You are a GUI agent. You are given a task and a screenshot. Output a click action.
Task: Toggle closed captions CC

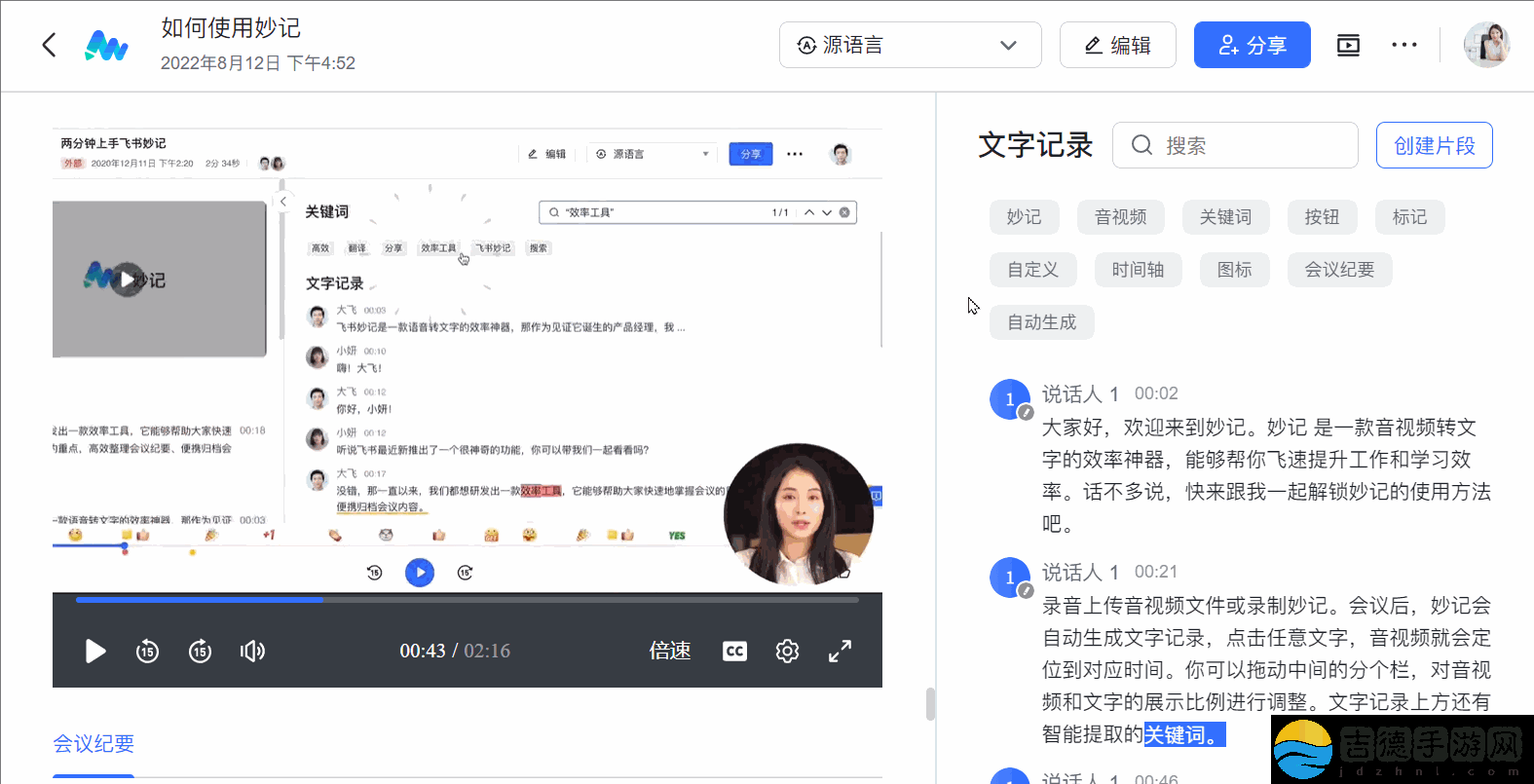(x=734, y=651)
